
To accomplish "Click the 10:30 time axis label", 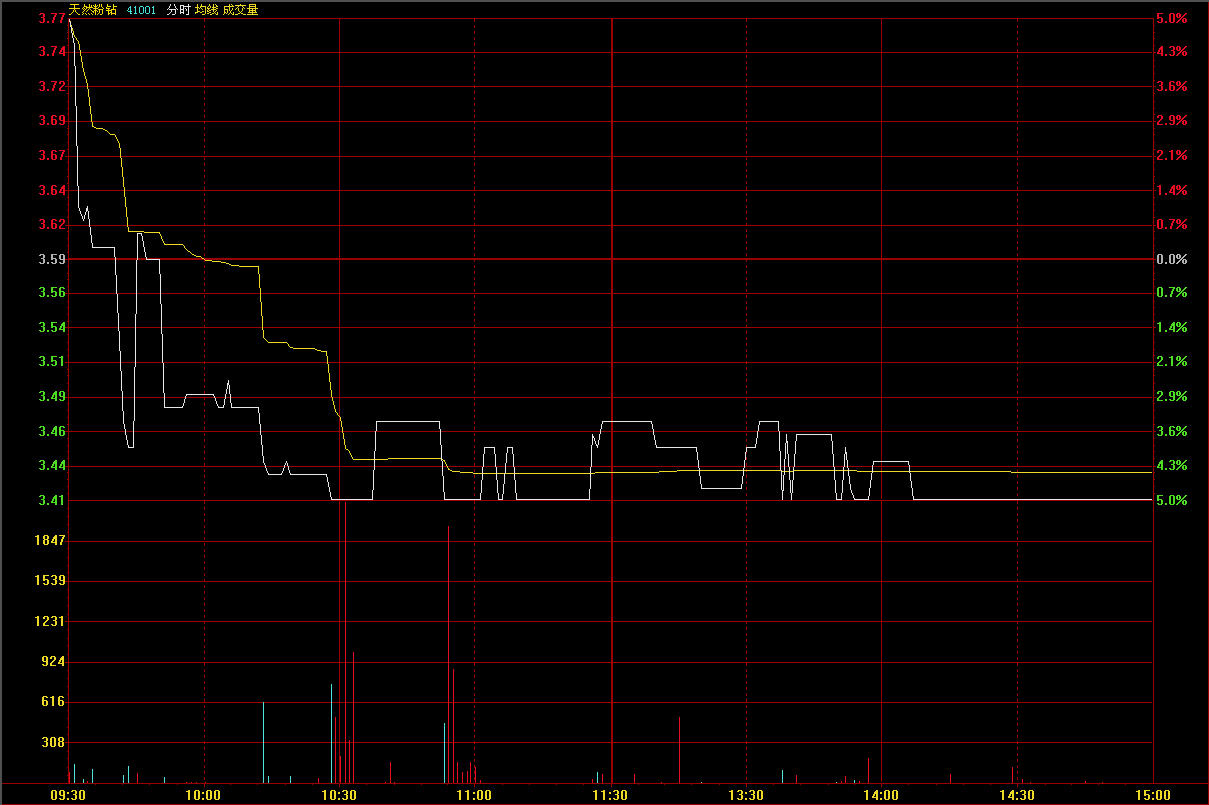I will [339, 795].
